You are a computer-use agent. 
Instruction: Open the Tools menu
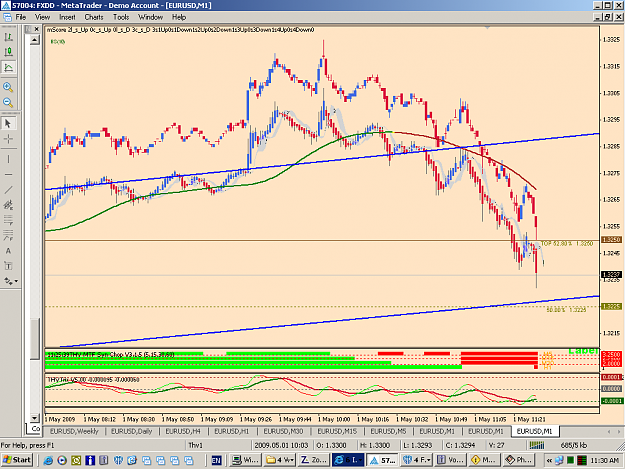121,17
